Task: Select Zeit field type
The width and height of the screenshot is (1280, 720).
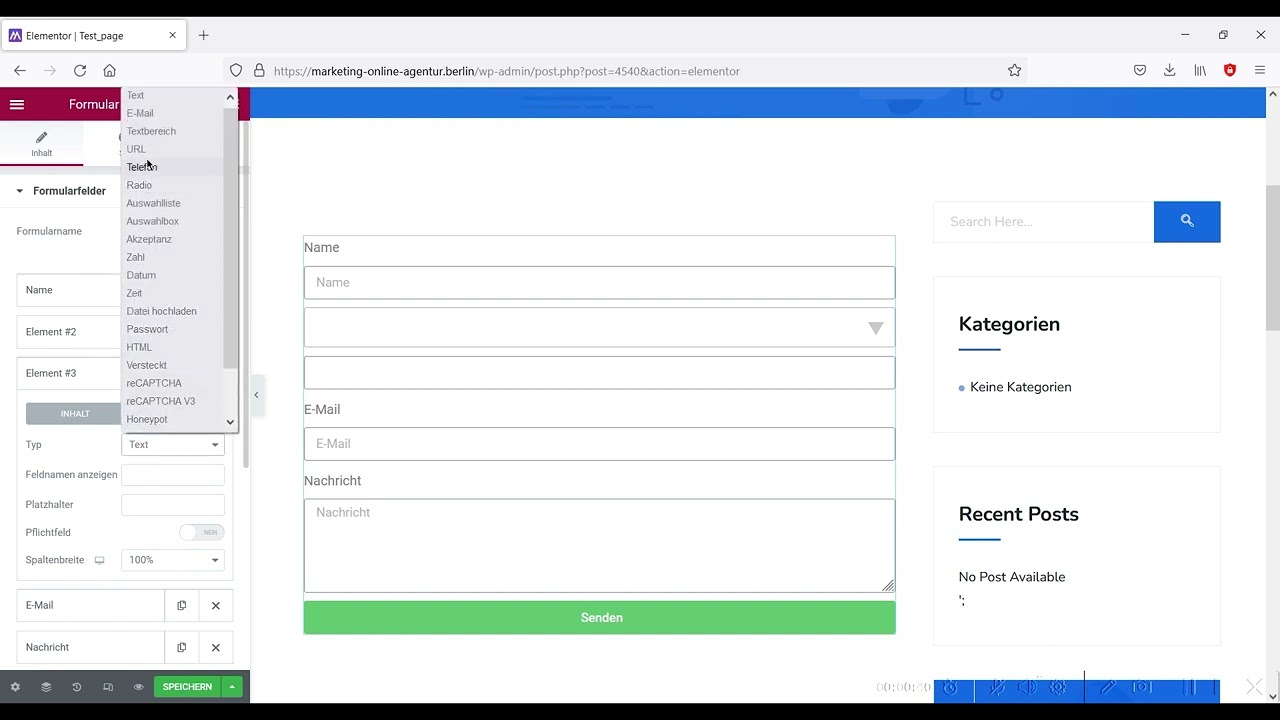Action: [x=134, y=293]
